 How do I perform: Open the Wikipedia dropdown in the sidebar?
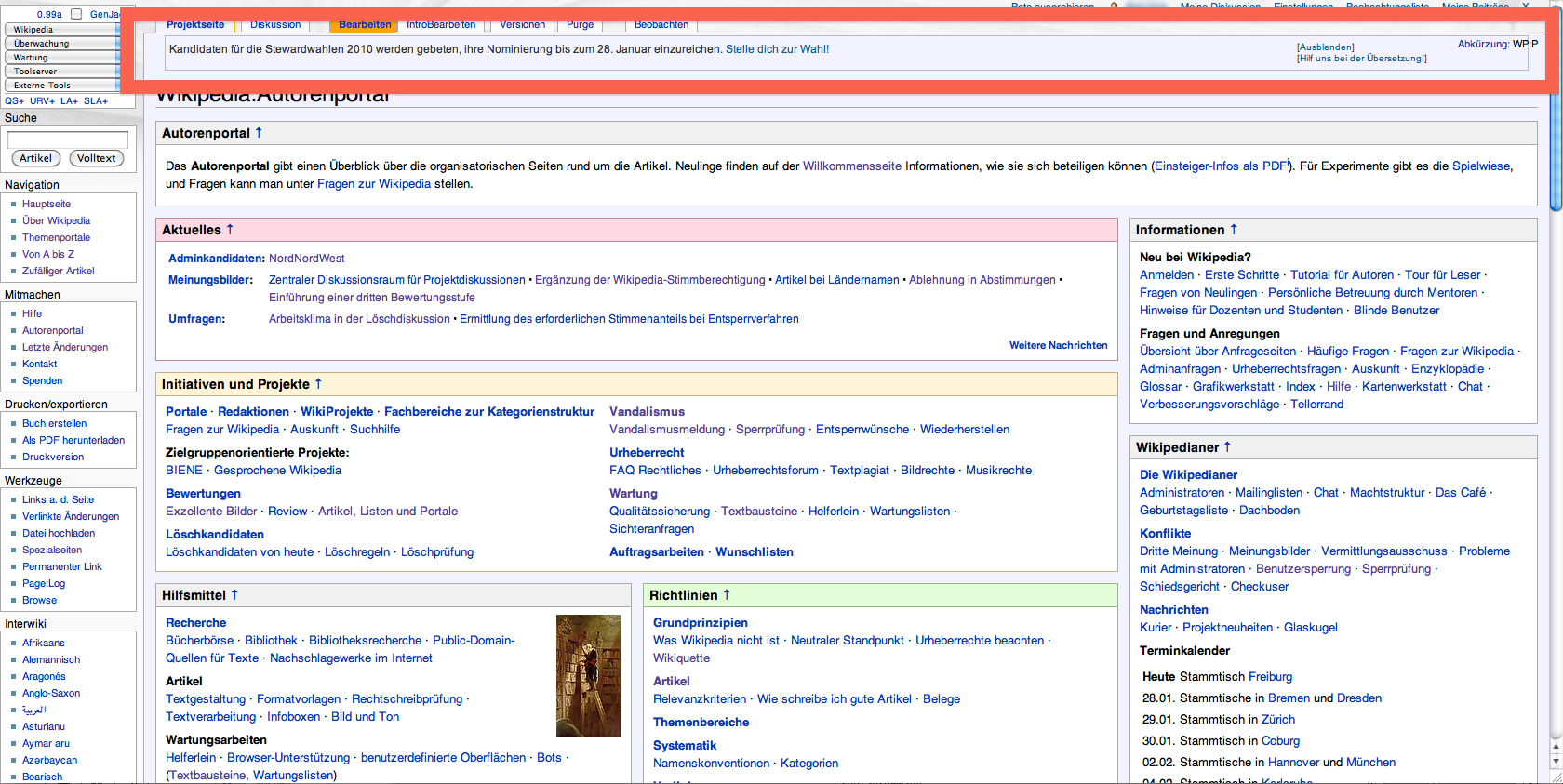pos(61,30)
